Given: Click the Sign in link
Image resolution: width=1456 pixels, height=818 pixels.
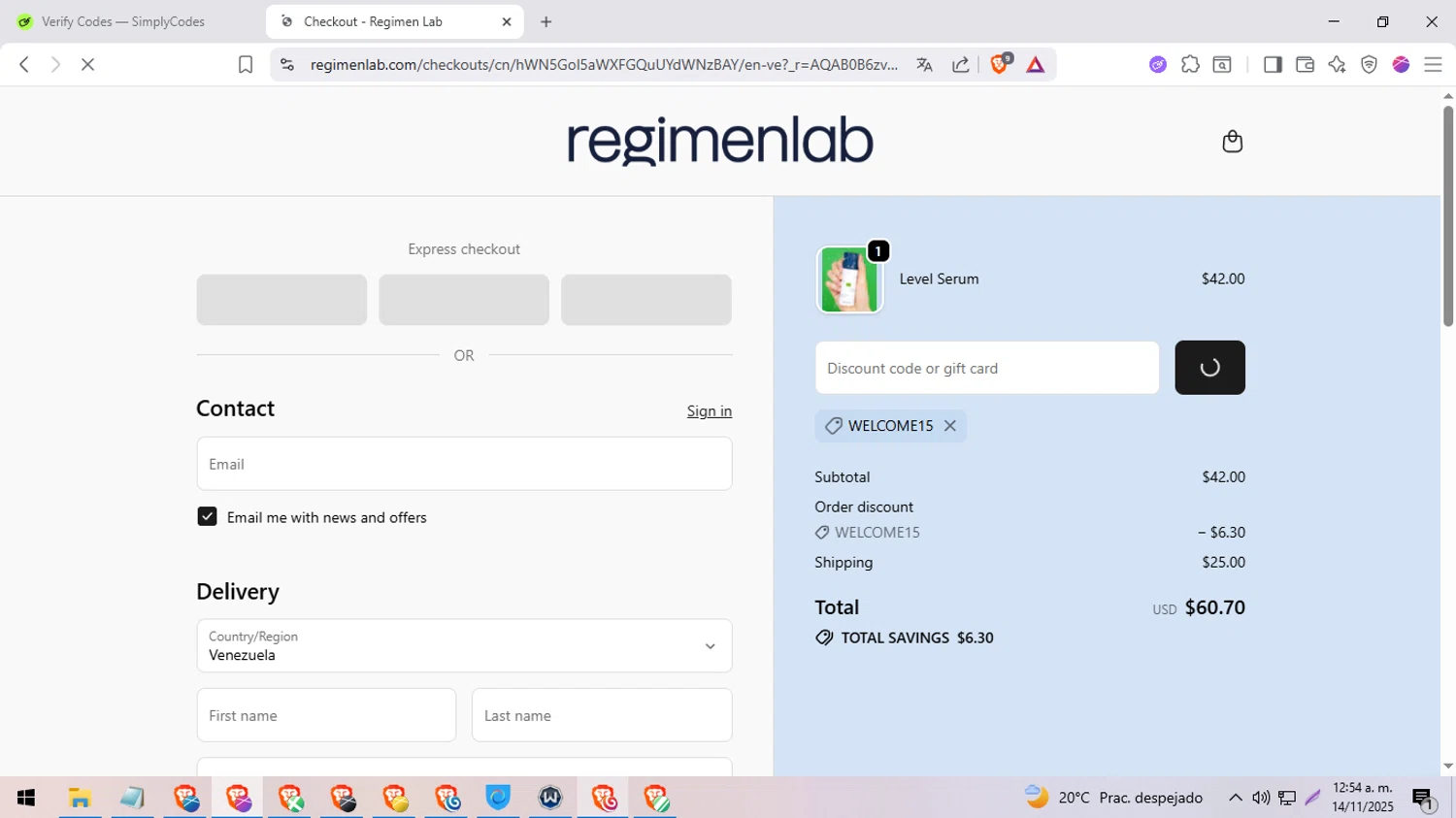Looking at the screenshot, I should [x=710, y=411].
